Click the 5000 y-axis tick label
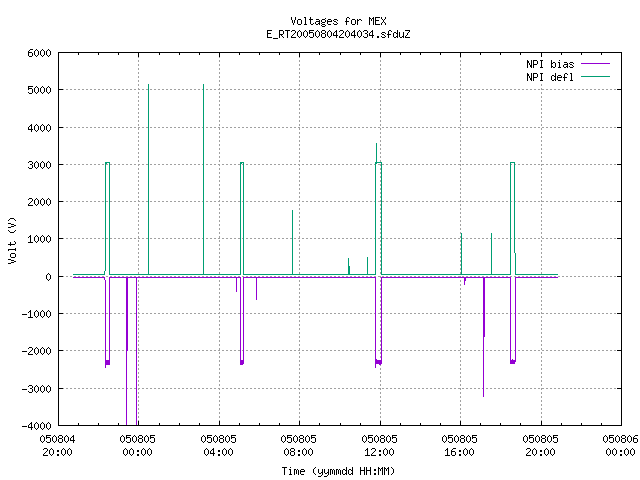 point(40,91)
